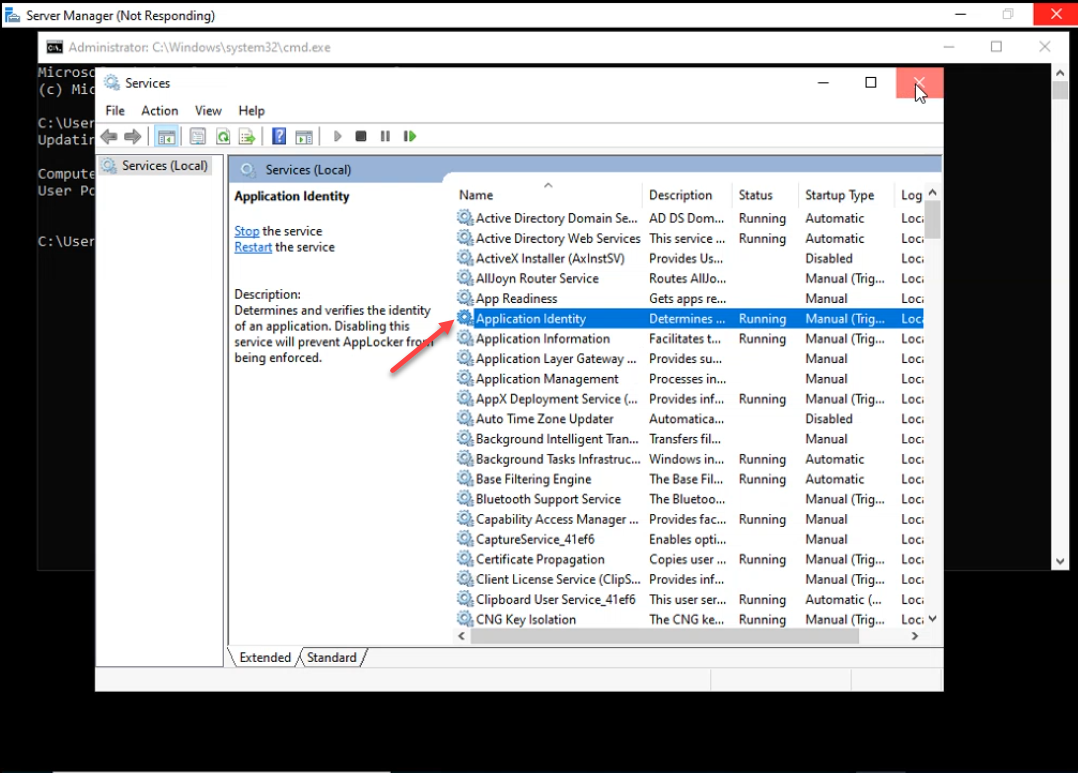The height and width of the screenshot is (773, 1078).
Task: Select Client License Service (ClipSVC) row
Action: pyautogui.click(x=690, y=579)
